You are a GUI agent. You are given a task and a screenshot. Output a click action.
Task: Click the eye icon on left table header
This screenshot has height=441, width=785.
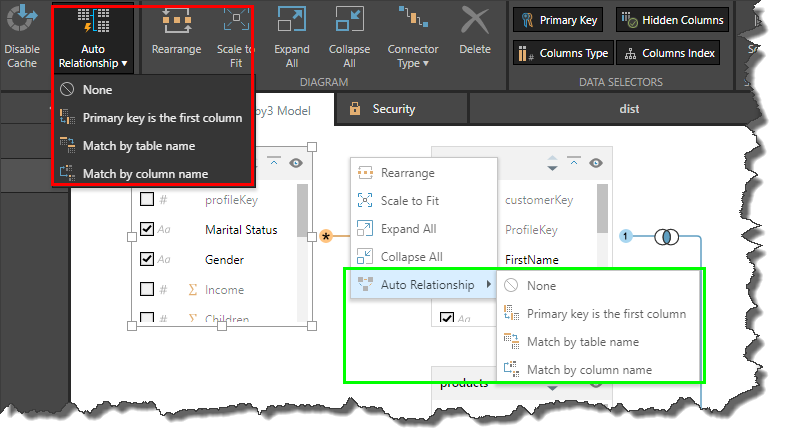click(295, 163)
